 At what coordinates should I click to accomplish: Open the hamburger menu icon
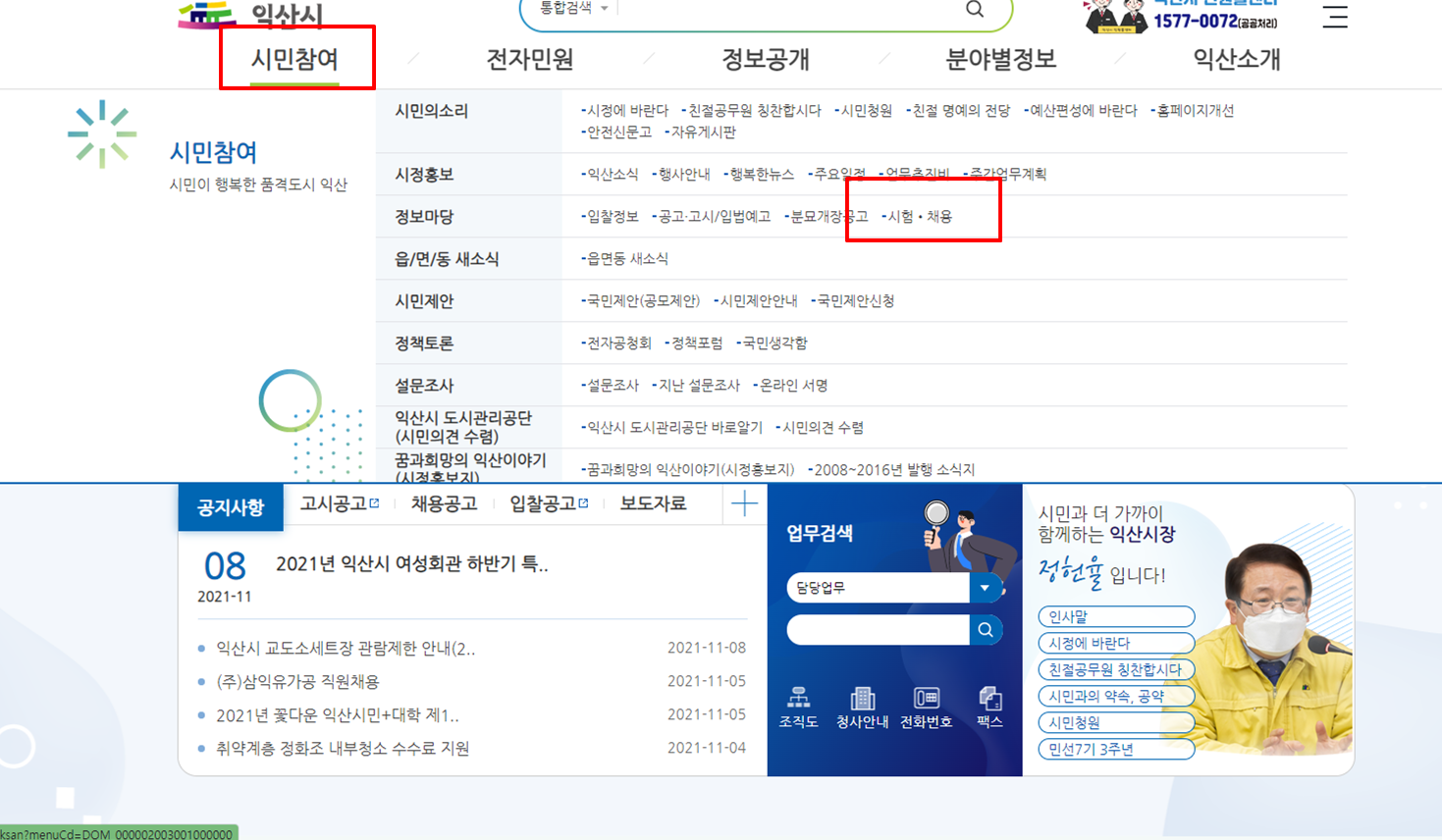tap(1335, 17)
